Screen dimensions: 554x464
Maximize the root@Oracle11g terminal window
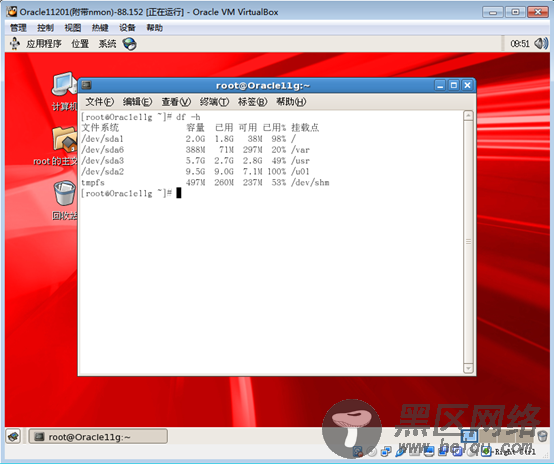(454, 85)
